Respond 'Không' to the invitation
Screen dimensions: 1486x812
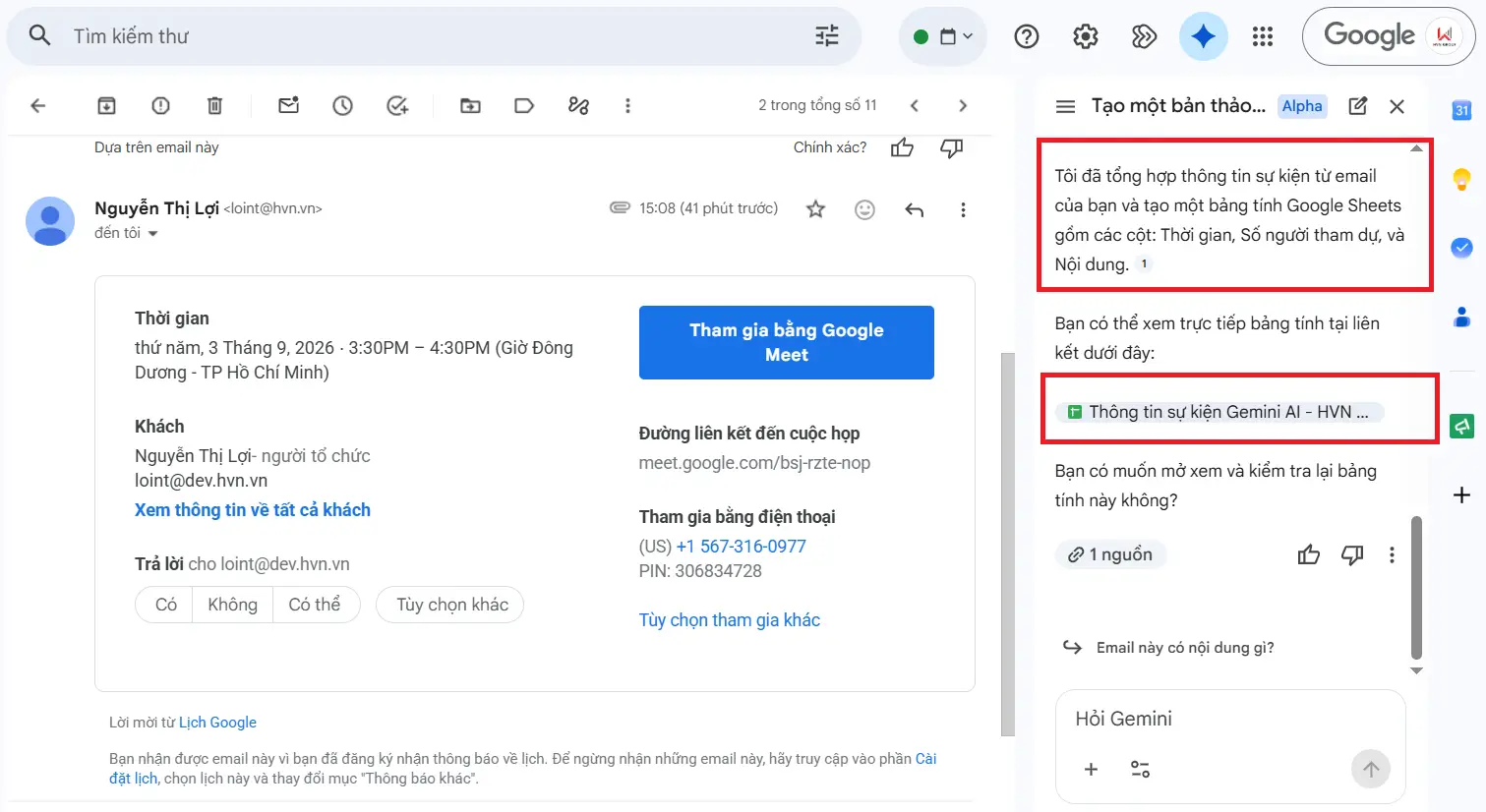click(x=233, y=605)
